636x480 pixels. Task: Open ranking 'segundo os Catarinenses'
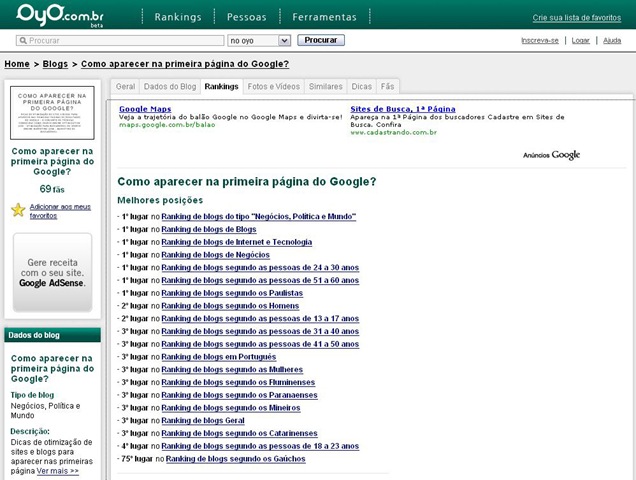point(239,433)
